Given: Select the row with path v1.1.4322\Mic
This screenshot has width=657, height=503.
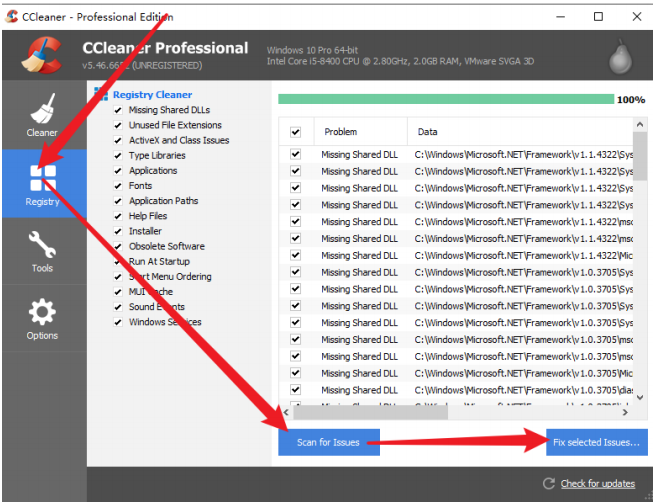Looking at the screenshot, I should click(x=456, y=255).
